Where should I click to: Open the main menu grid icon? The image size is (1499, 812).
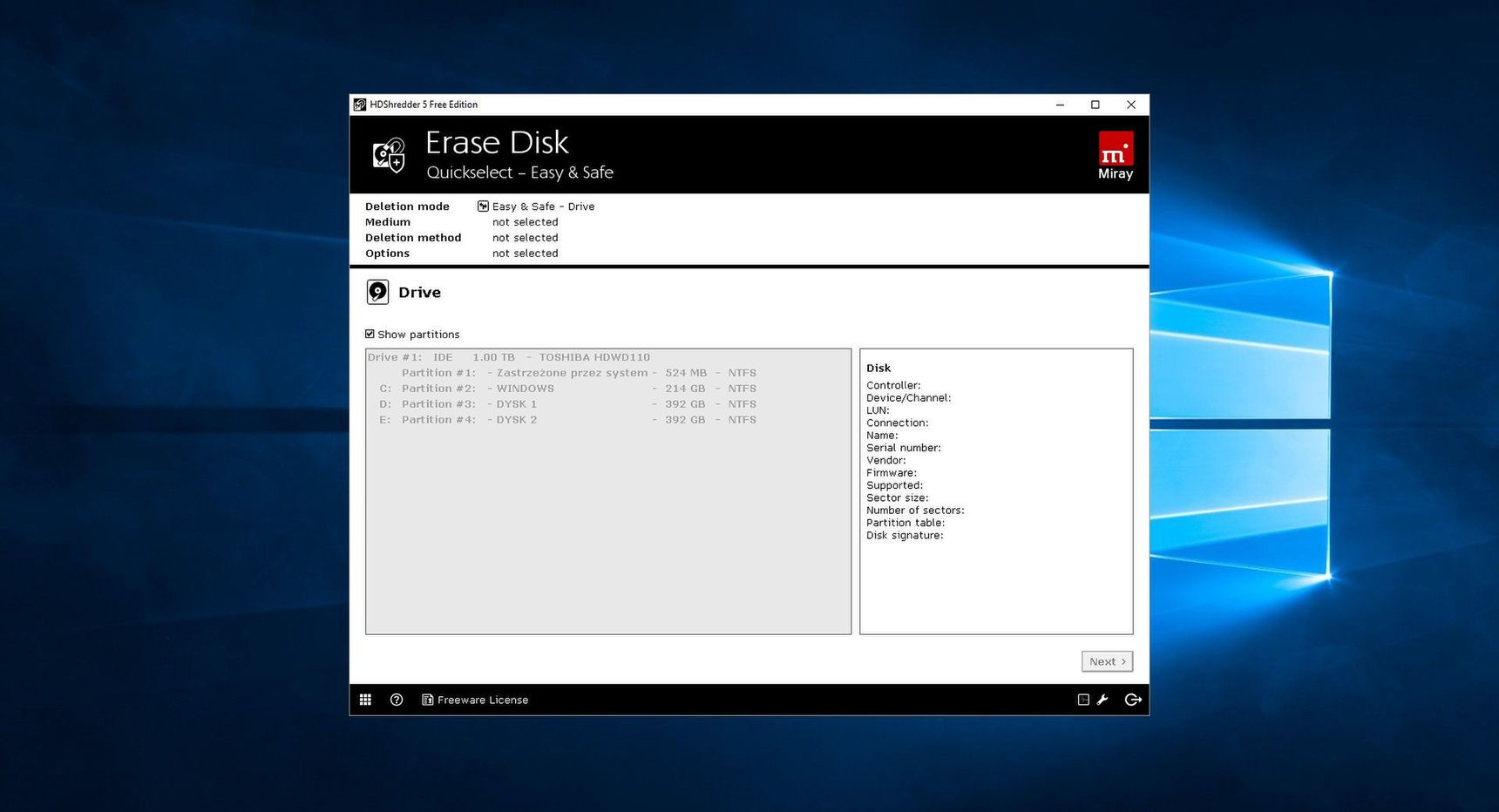[365, 700]
